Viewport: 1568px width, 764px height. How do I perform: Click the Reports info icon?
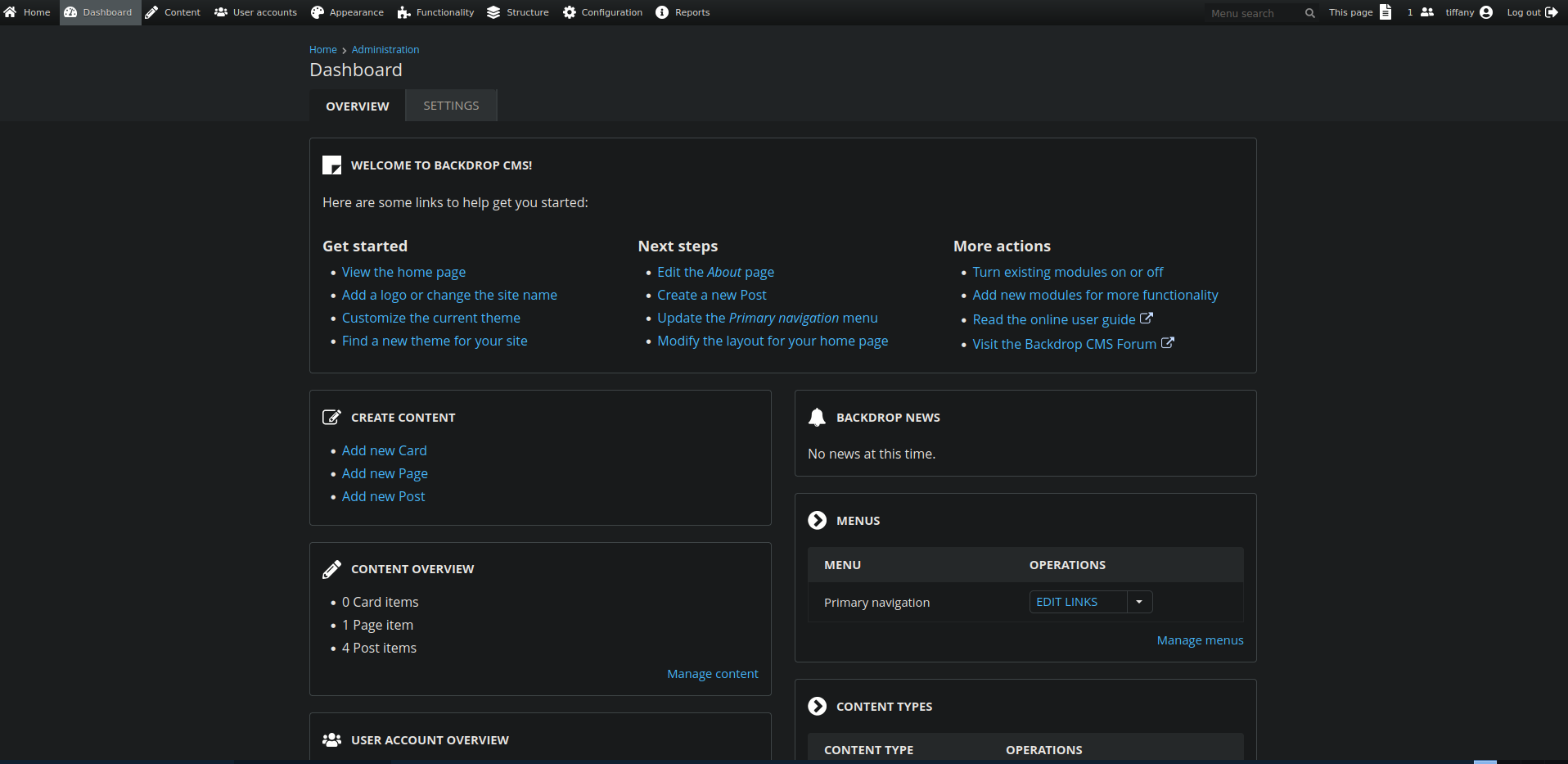tap(662, 12)
